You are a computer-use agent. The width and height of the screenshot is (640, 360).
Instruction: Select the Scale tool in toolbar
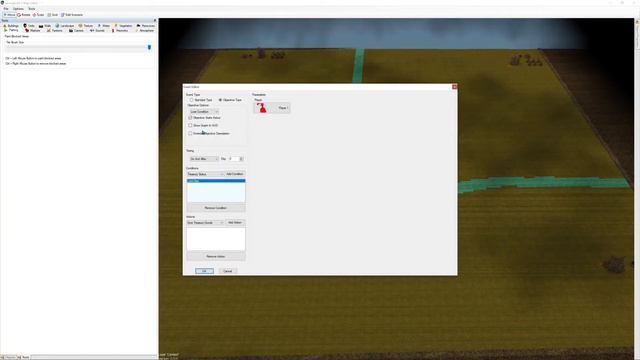tap(38, 15)
